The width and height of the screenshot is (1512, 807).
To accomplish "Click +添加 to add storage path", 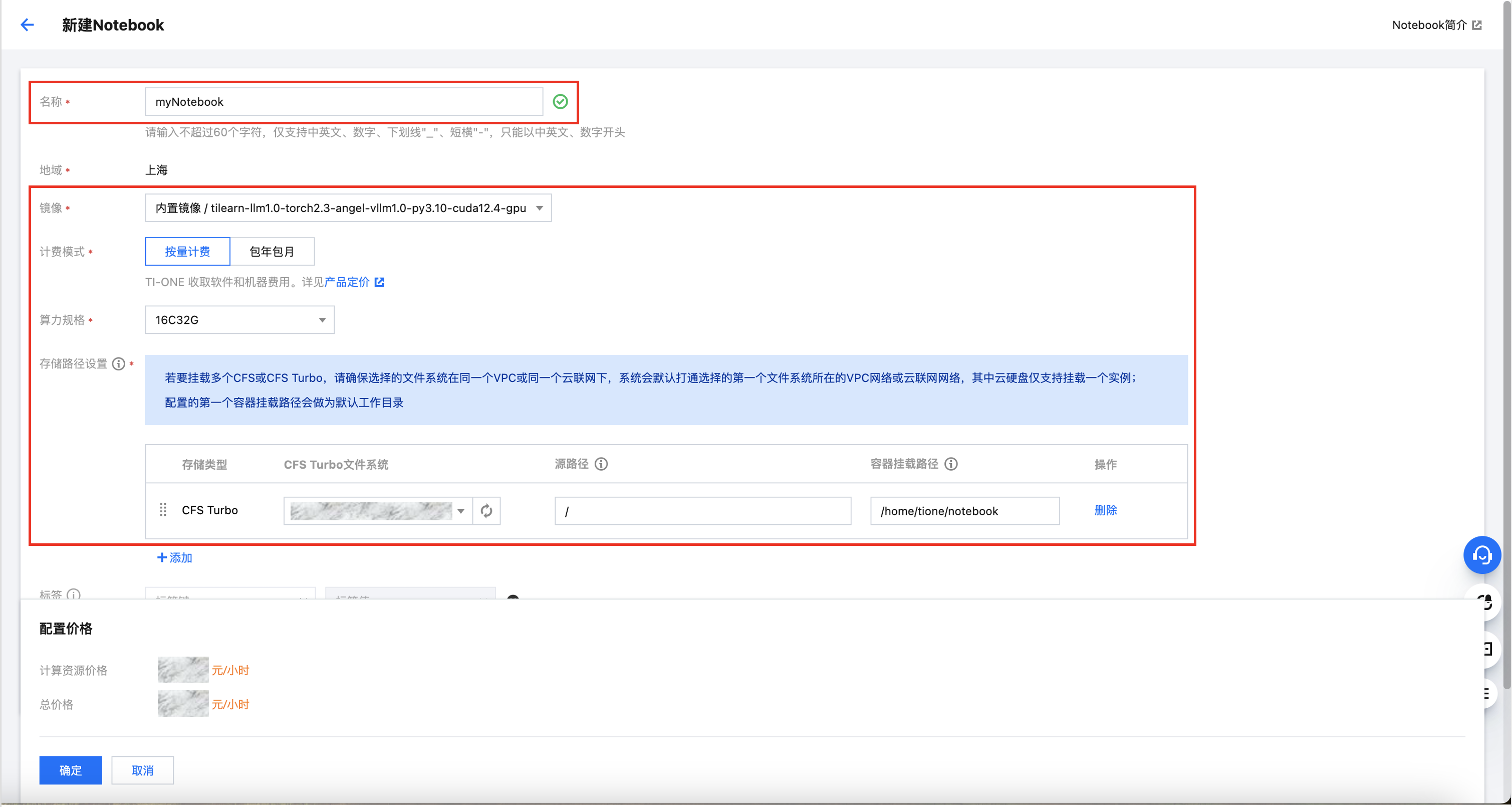I will pyautogui.click(x=175, y=558).
